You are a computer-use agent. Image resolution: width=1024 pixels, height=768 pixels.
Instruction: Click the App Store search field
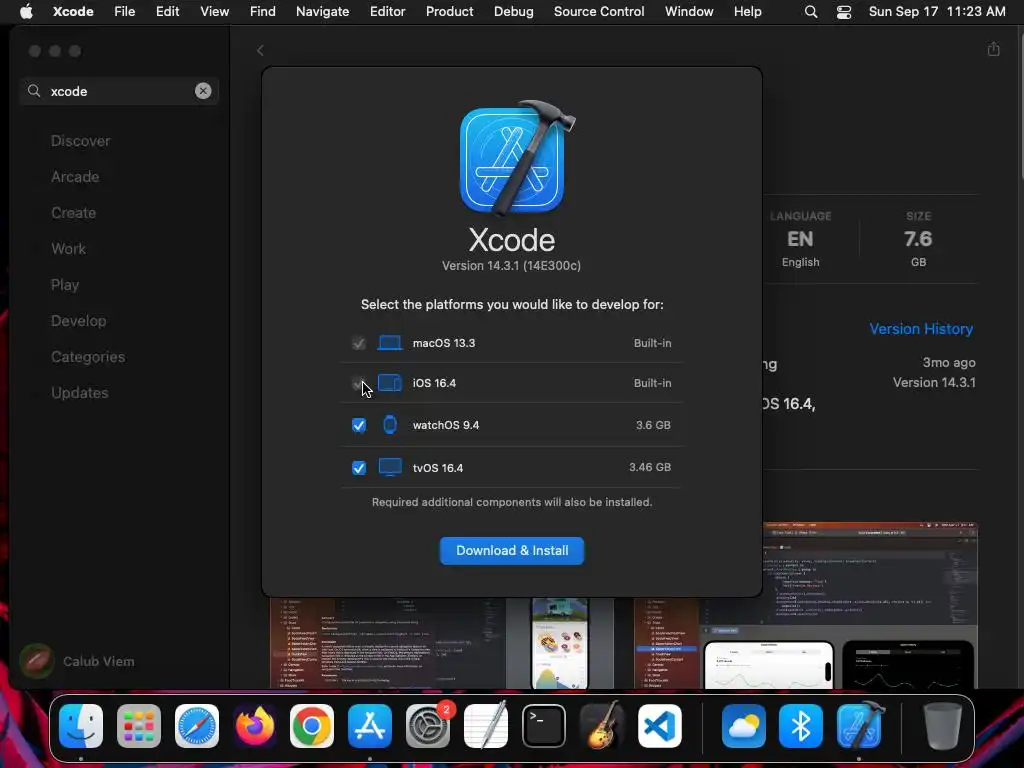point(119,91)
